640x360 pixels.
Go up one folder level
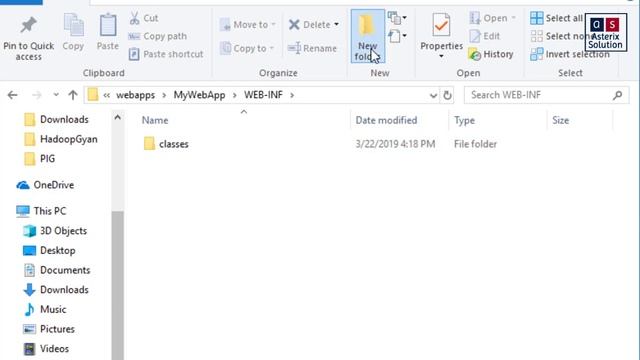73,95
